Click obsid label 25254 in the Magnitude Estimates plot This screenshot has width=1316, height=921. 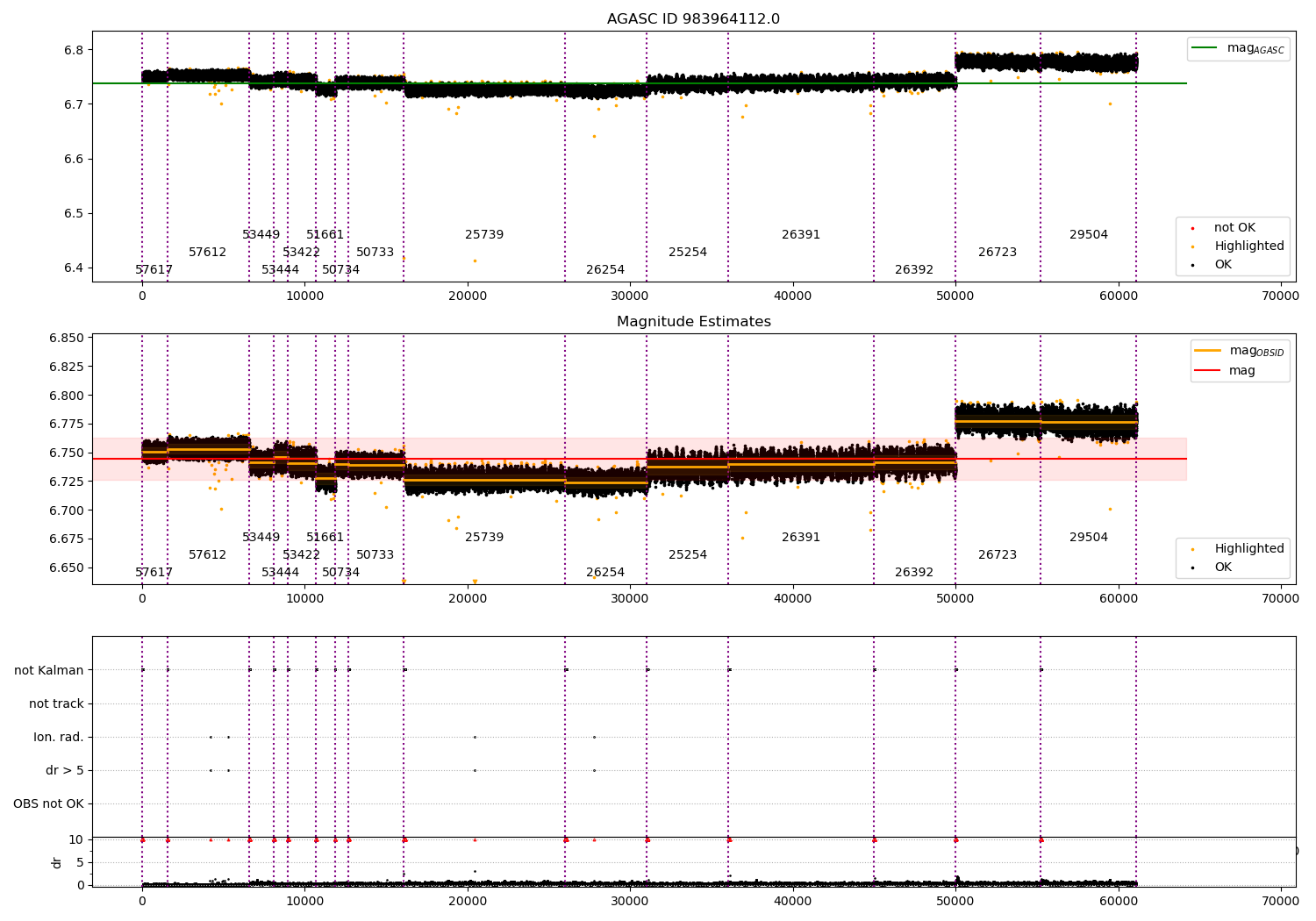click(x=688, y=555)
